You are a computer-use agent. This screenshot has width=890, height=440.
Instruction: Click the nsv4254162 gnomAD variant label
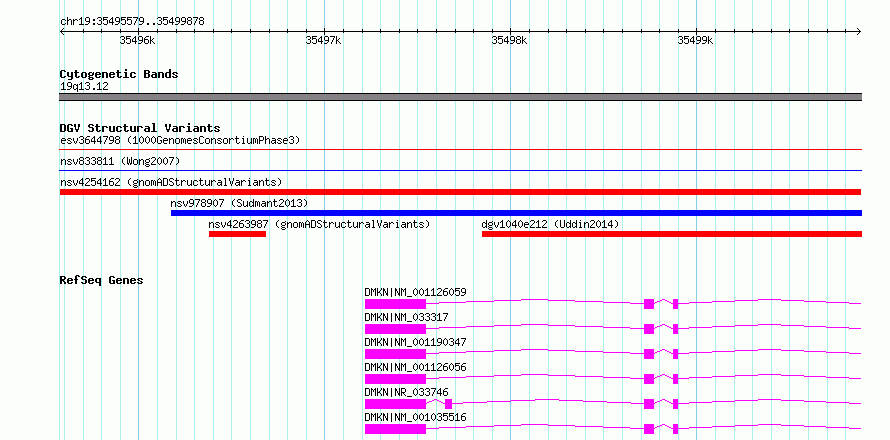171,183
